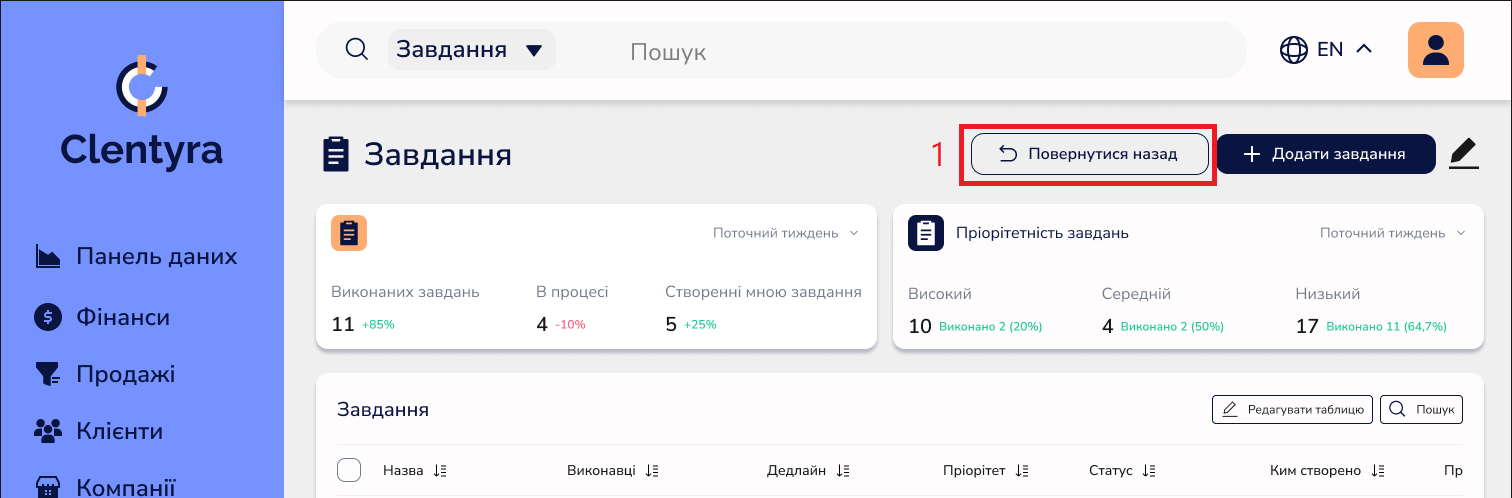1512x498 pixels.
Task: Open the orange user profile avatar
Action: (x=1436, y=50)
